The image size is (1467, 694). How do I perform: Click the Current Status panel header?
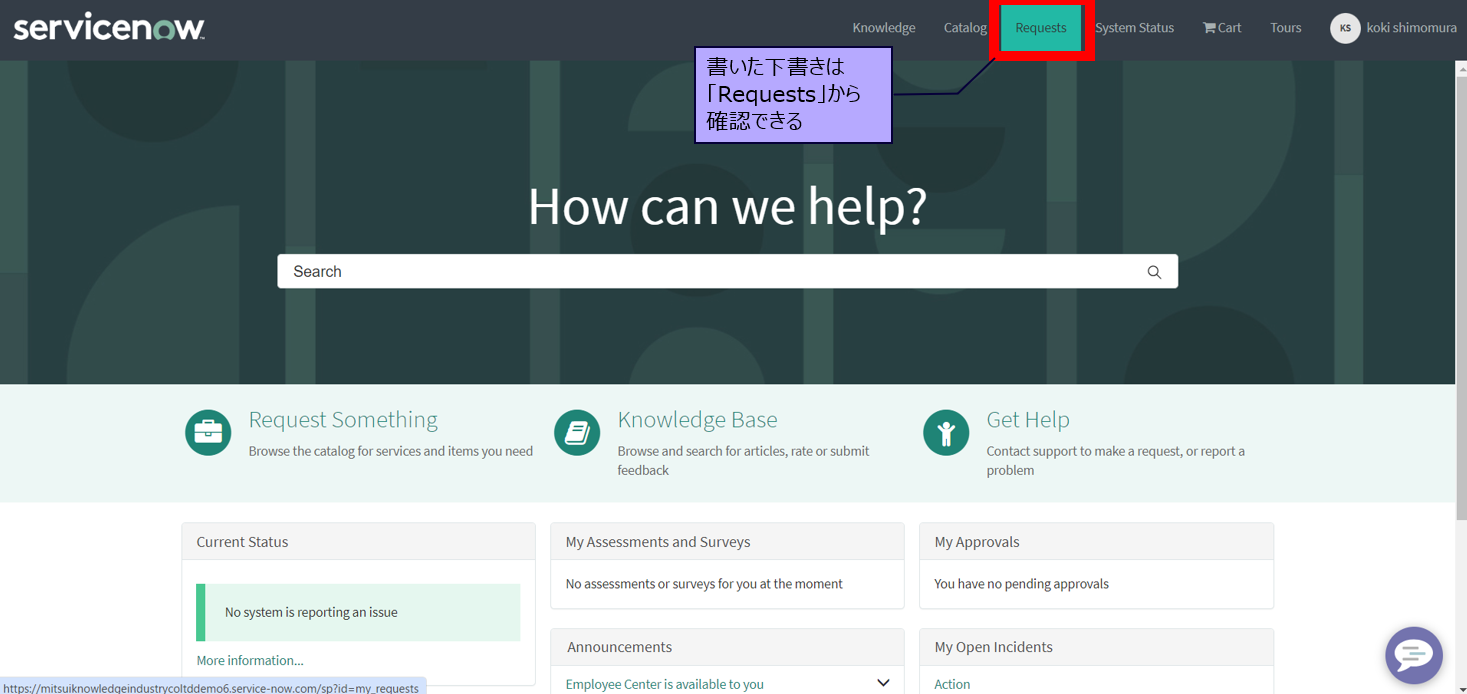[358, 541]
